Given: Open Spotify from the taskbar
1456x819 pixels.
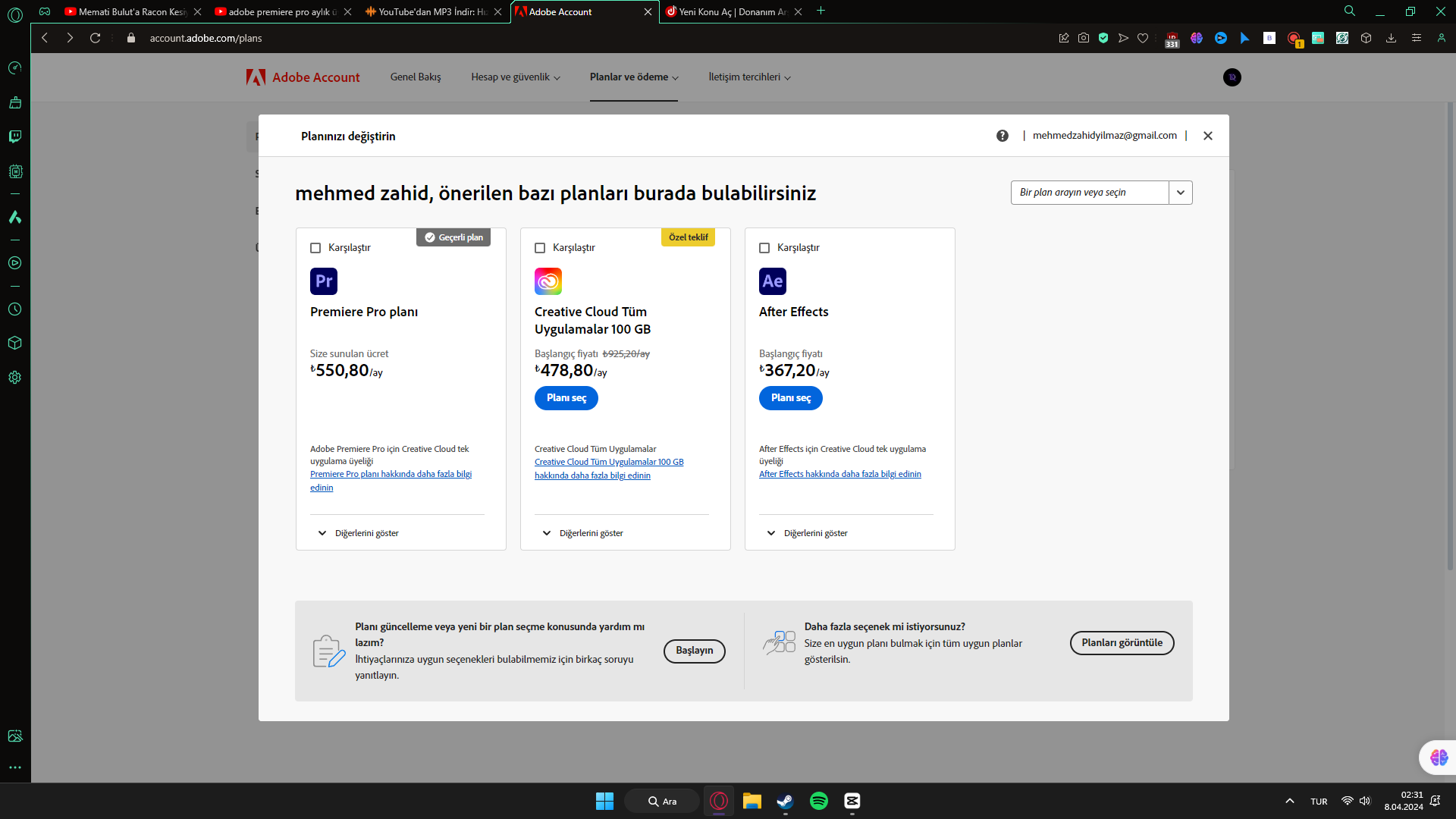Looking at the screenshot, I should 818,801.
